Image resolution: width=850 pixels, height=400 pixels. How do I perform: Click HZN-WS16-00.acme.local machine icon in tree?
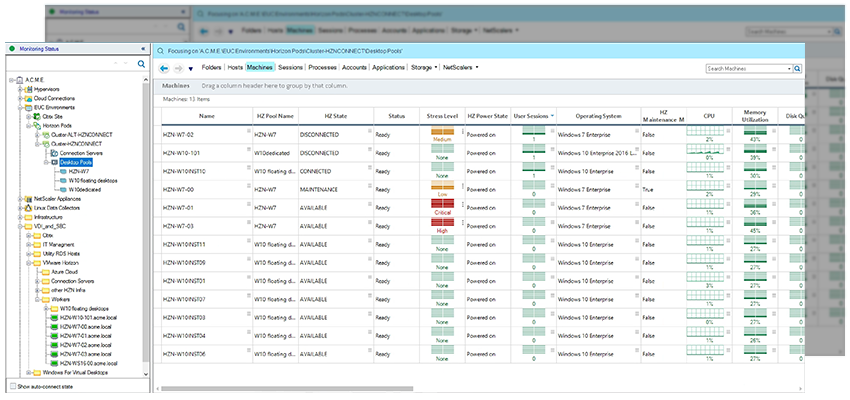(x=54, y=363)
